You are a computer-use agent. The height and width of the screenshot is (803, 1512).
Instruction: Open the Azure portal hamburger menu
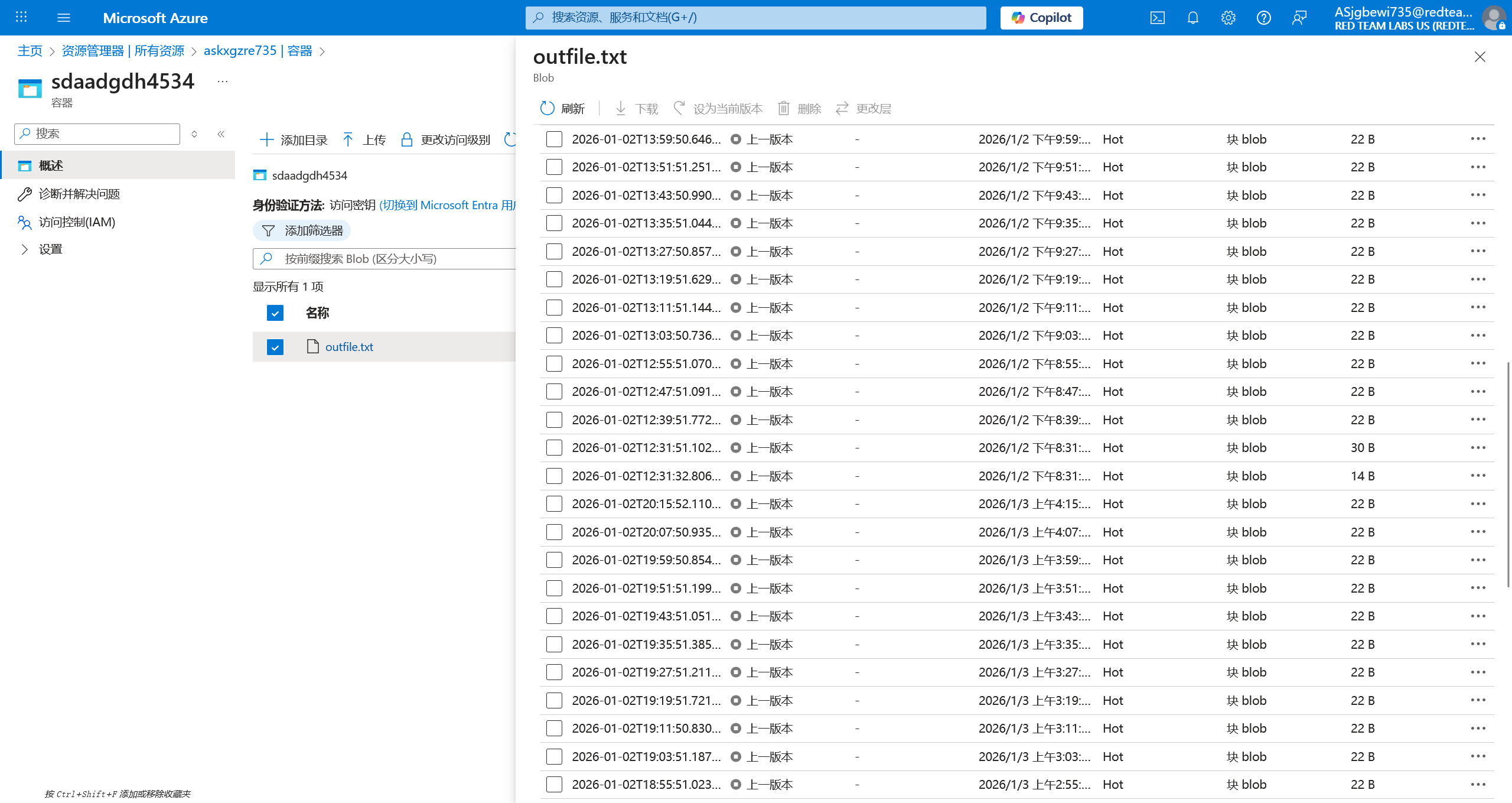click(x=64, y=18)
